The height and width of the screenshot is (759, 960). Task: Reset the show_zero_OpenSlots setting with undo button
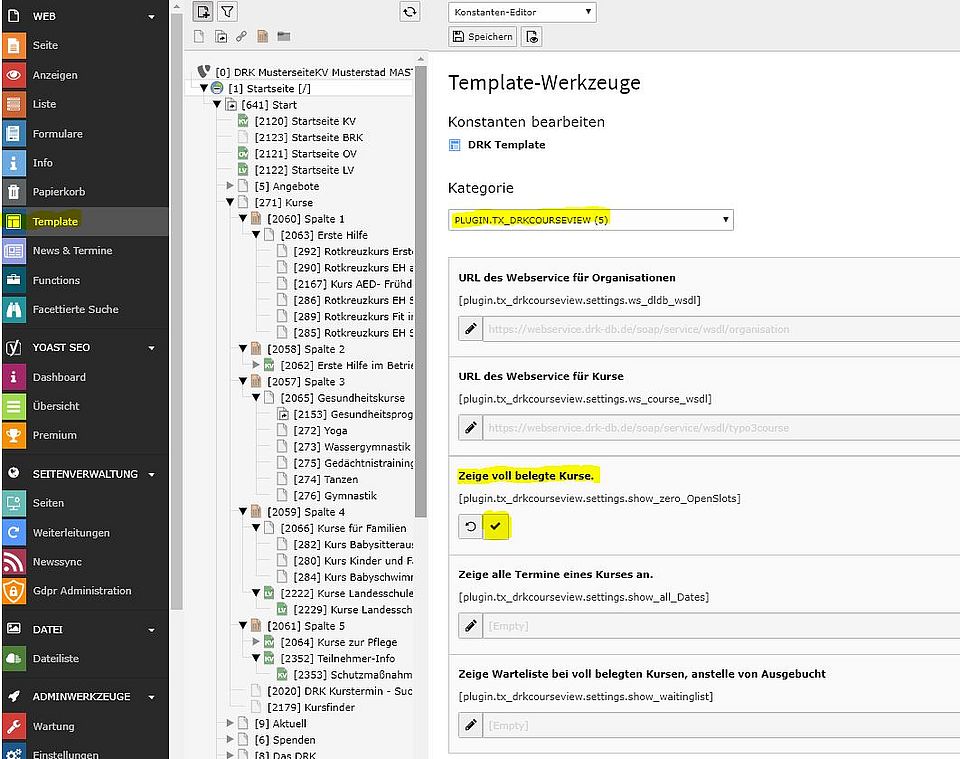coord(470,526)
